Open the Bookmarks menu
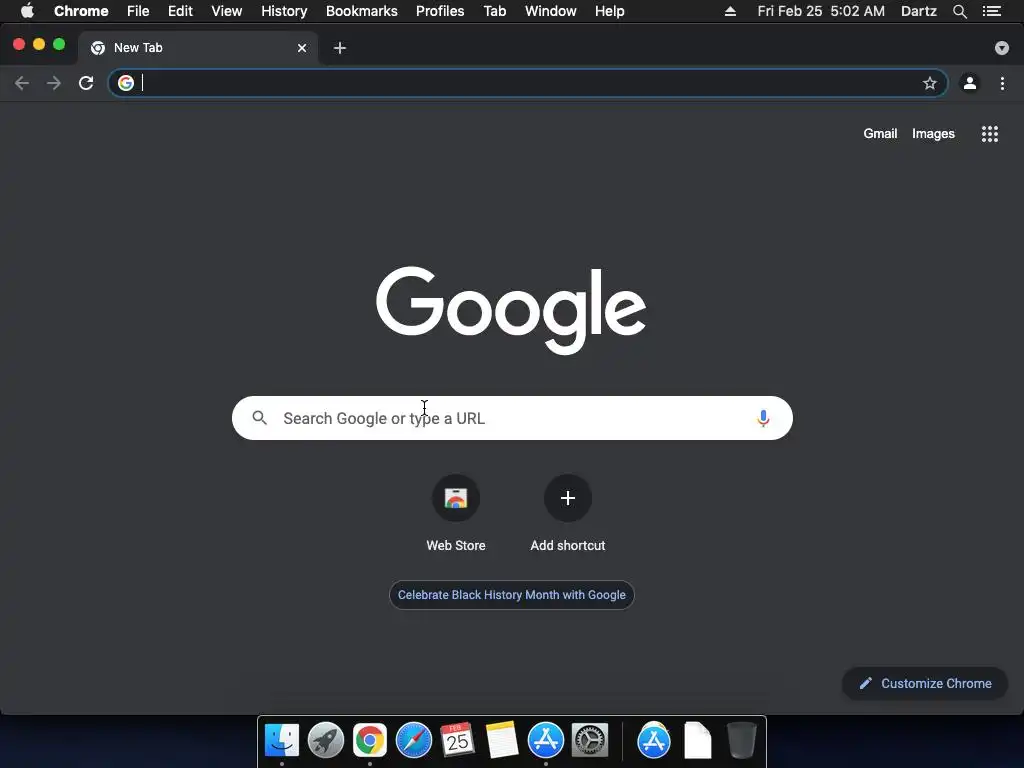 pos(362,11)
